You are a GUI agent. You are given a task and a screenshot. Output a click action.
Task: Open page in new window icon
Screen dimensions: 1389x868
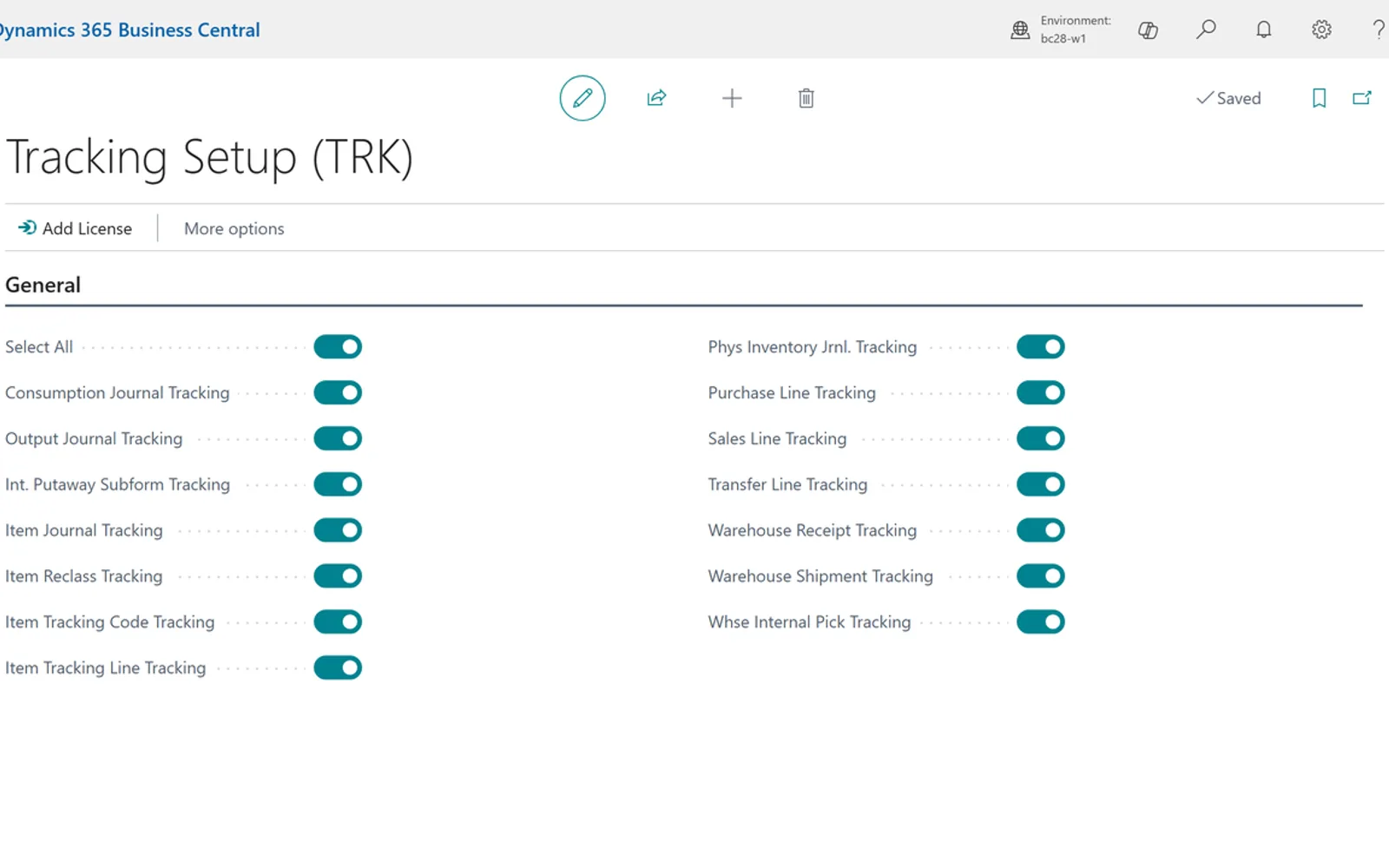[x=1362, y=98]
